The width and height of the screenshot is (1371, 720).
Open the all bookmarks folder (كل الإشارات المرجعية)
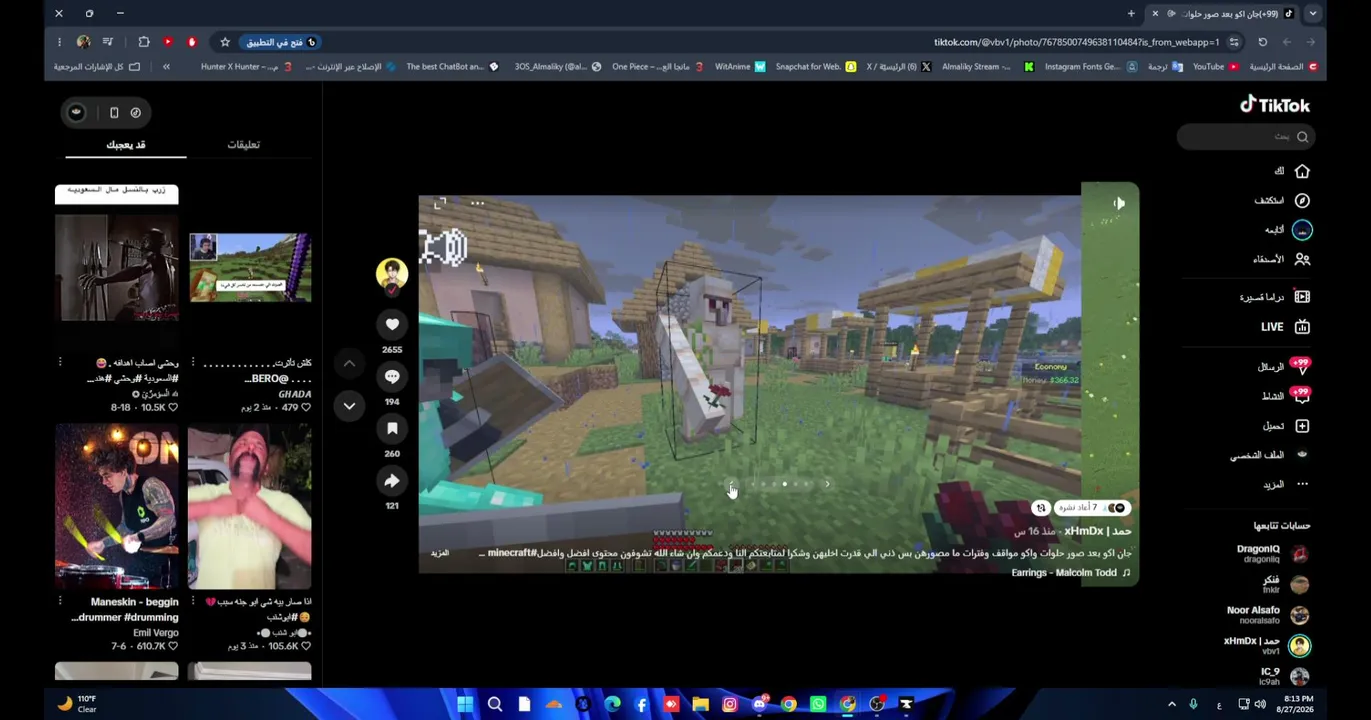pos(97,67)
